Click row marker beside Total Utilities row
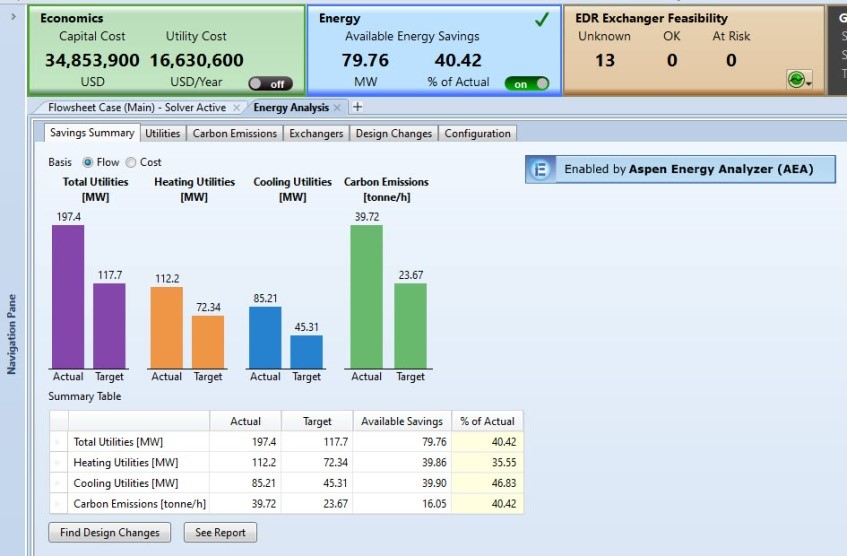 [57, 442]
